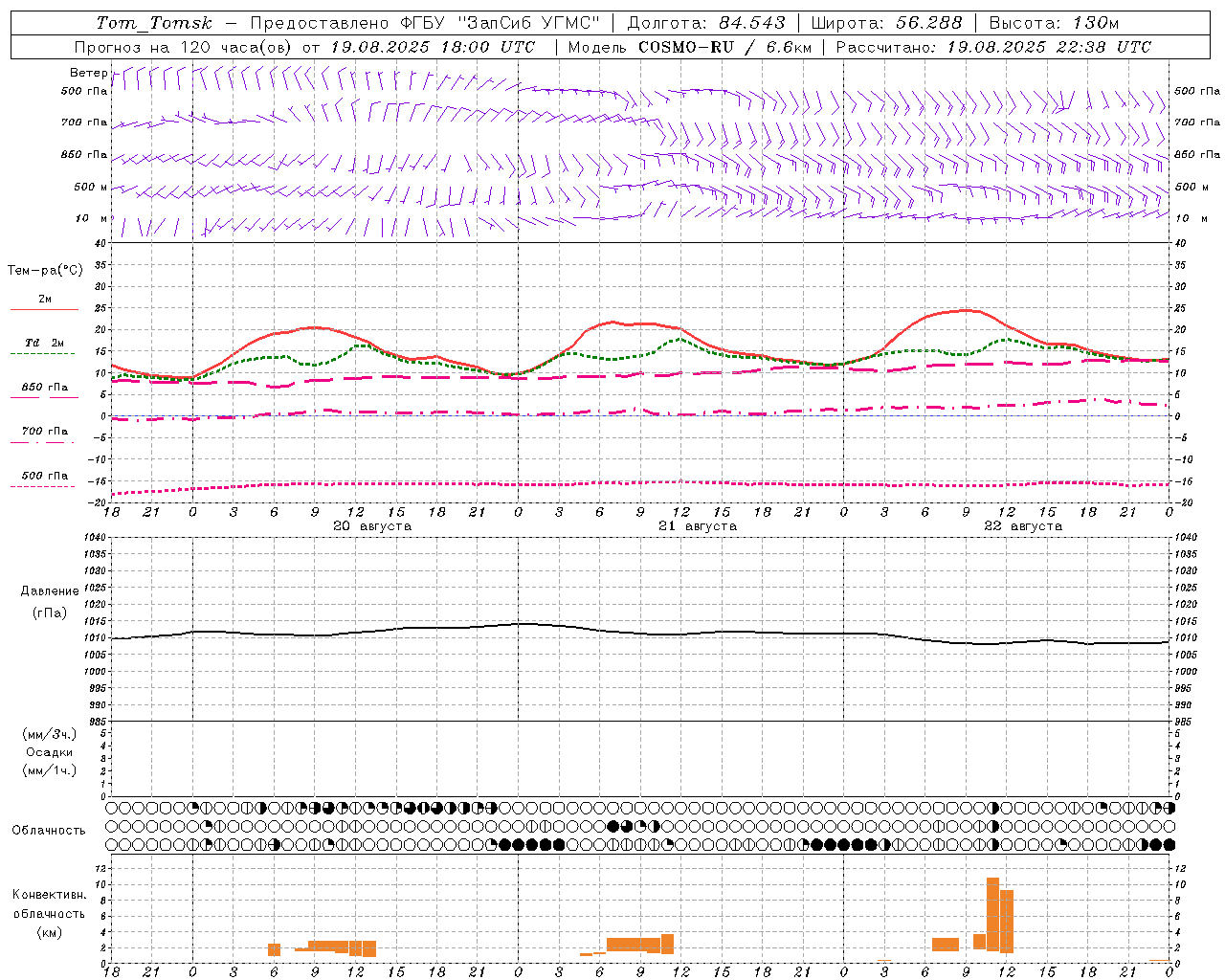Screen dimensions: 1225x980
Task: Click the 'Облачность' cloud cover label
Action: pyautogui.click(x=49, y=831)
